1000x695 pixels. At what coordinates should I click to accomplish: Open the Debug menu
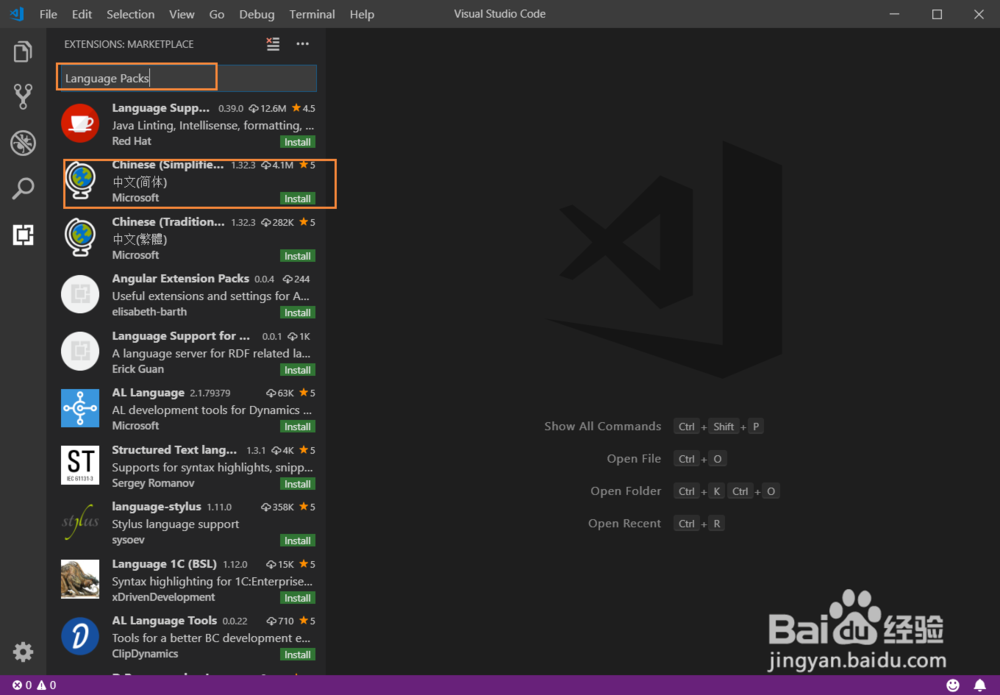pos(256,14)
